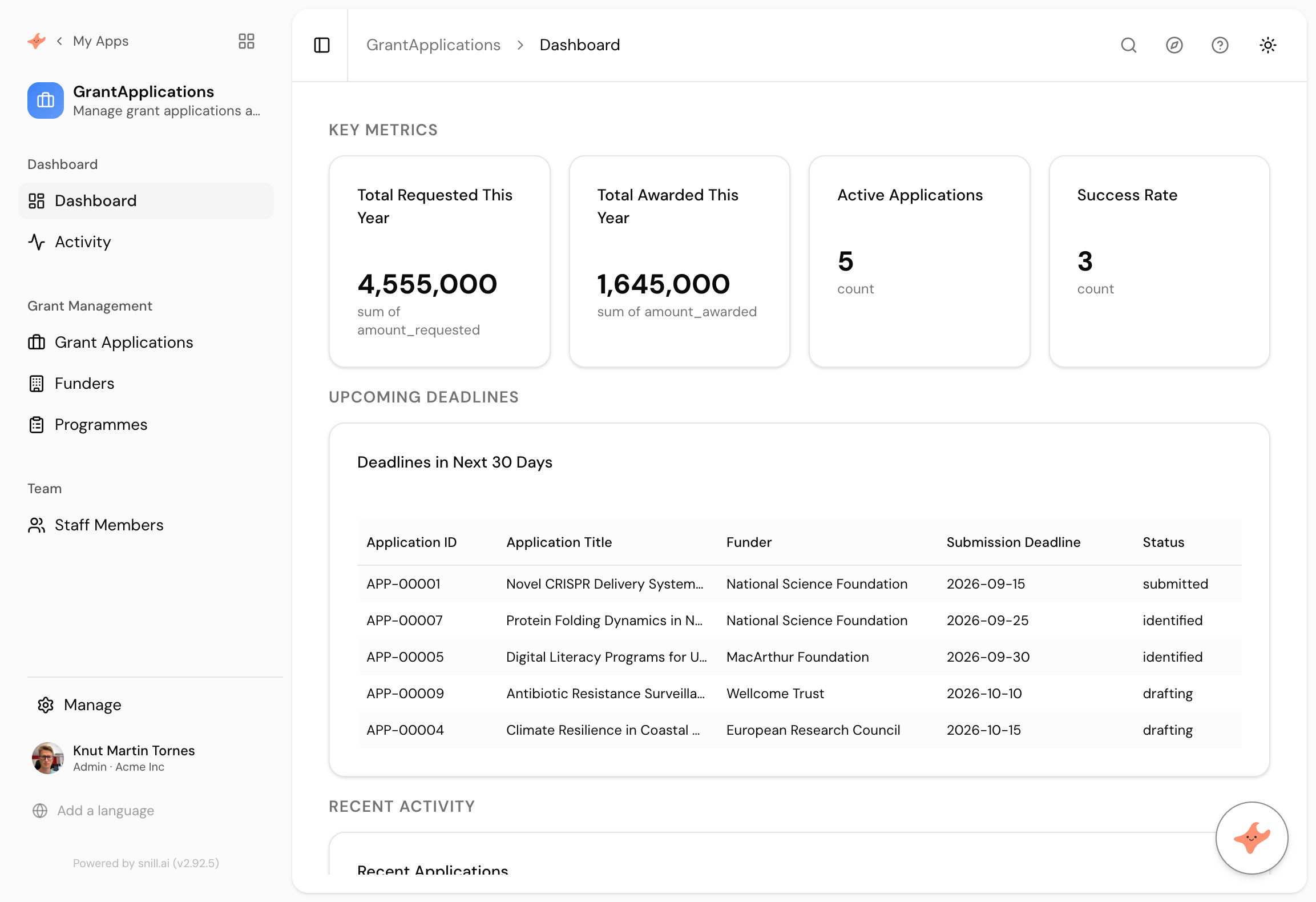Go back via My Apps chevron

point(59,41)
